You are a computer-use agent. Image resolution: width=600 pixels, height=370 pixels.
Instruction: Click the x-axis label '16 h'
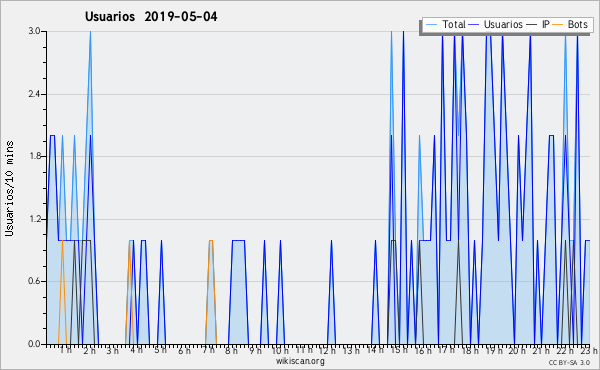[423, 350]
